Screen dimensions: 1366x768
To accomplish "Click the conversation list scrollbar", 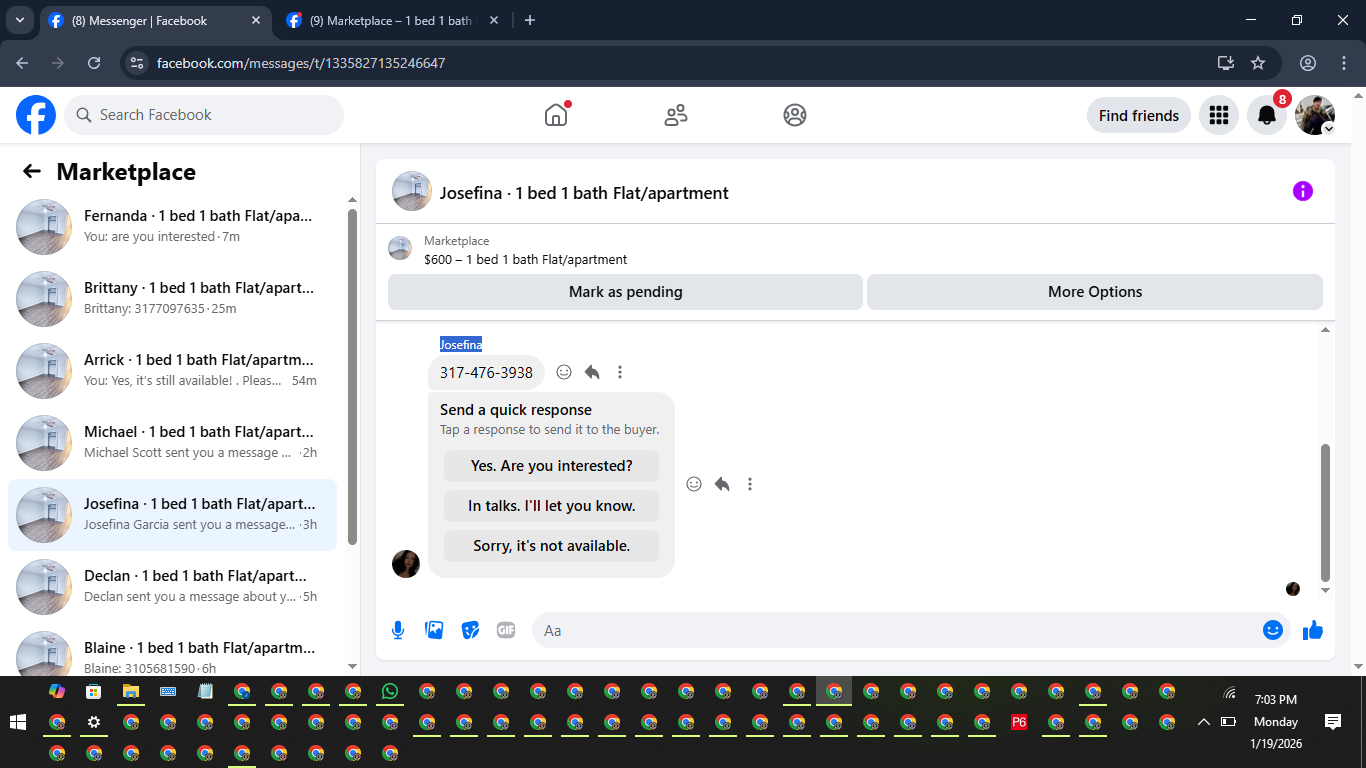I will (352, 377).
